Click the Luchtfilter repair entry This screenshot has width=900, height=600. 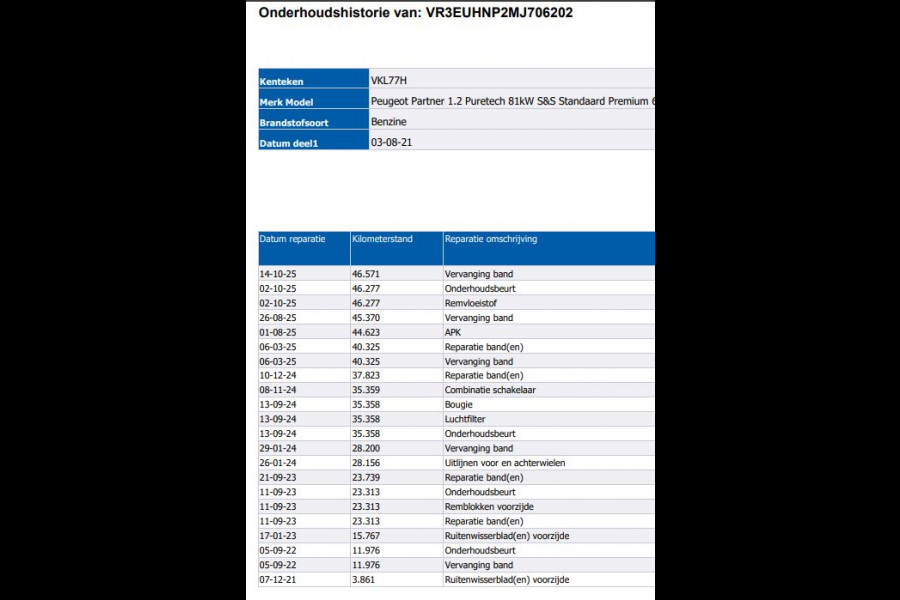465,419
